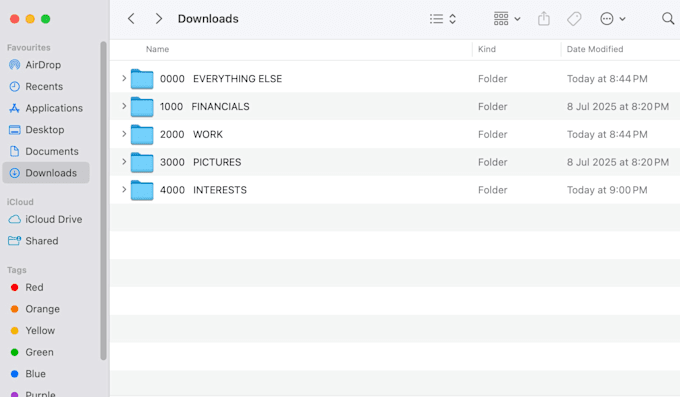Viewport: 680px width, 397px height.
Task: Click the sidebar vertical scrollbar
Action: point(103,200)
